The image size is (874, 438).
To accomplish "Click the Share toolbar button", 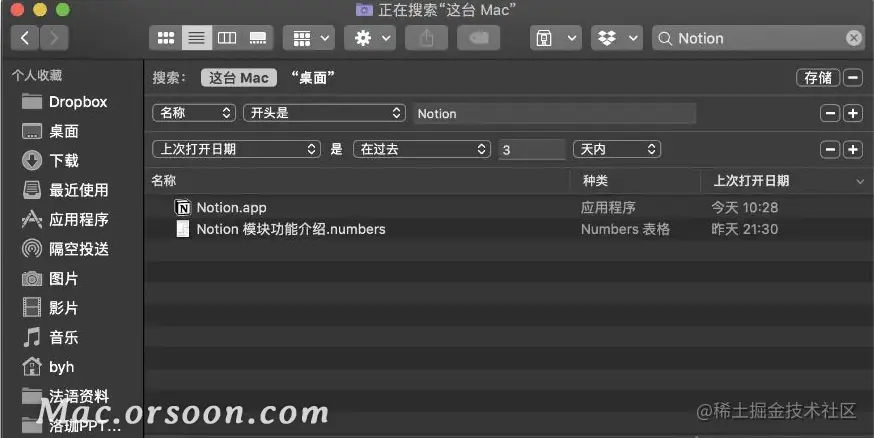I will (x=426, y=38).
